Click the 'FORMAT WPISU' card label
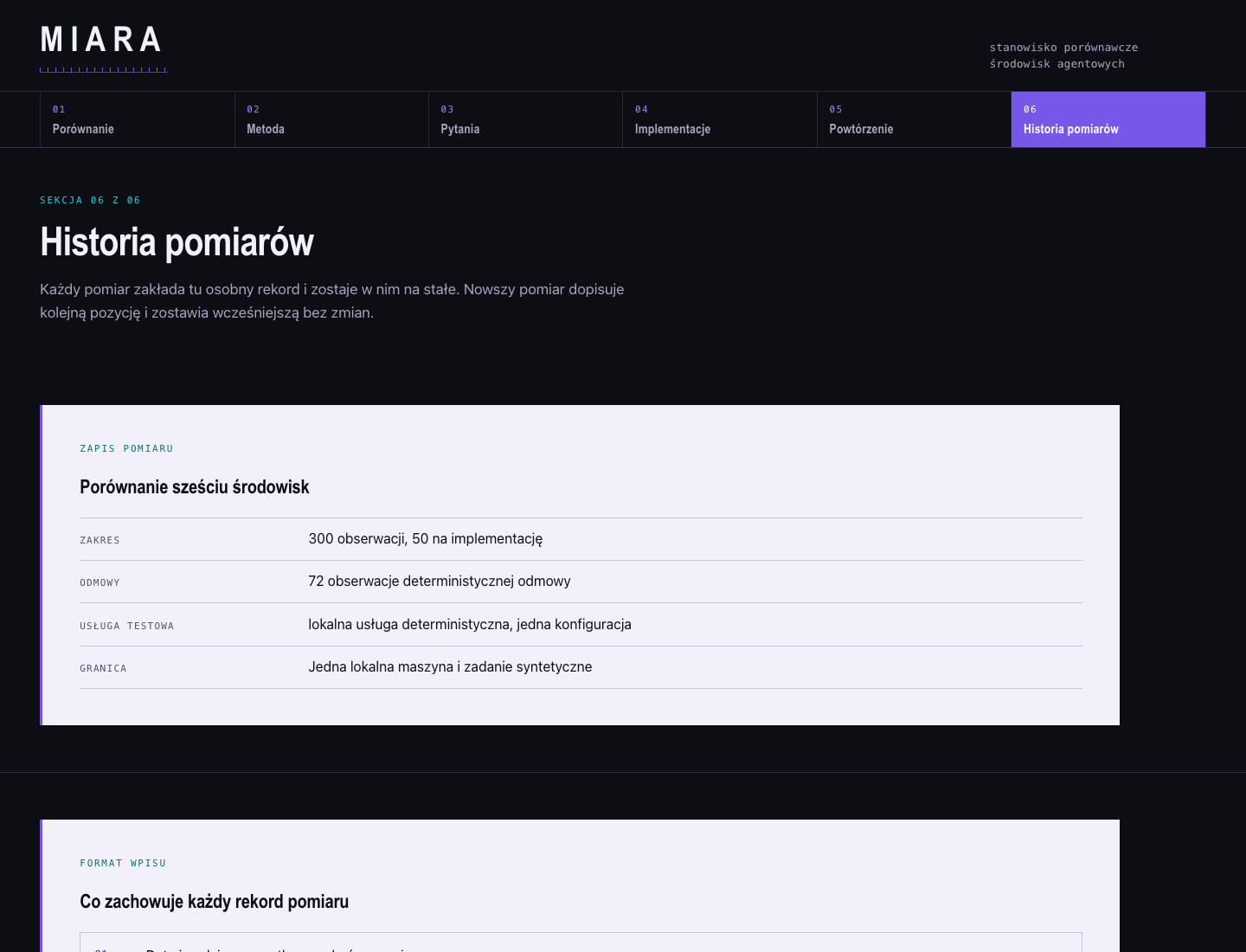The height and width of the screenshot is (952, 1246). point(123,863)
